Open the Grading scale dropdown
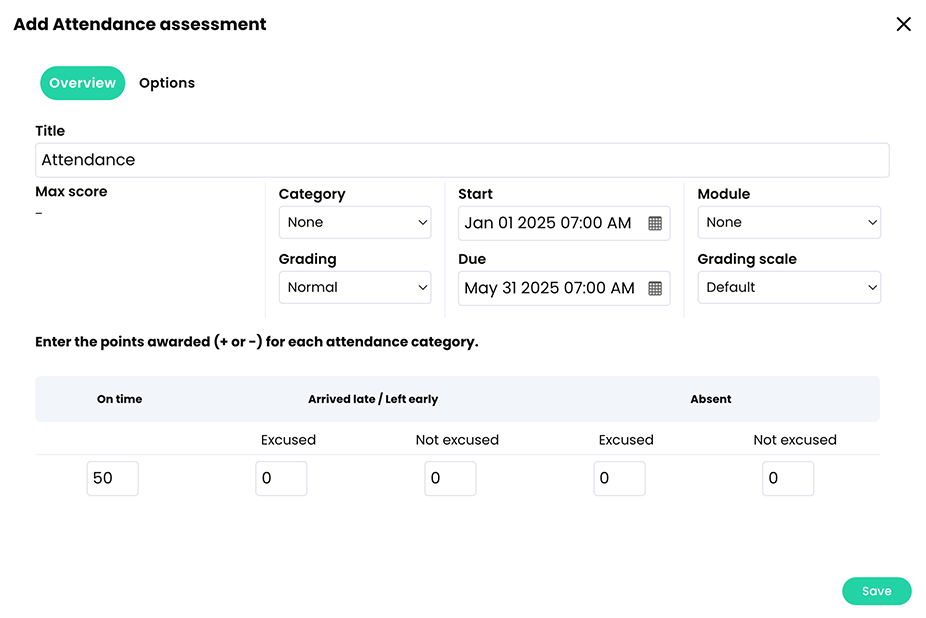The image size is (926, 618). point(789,288)
